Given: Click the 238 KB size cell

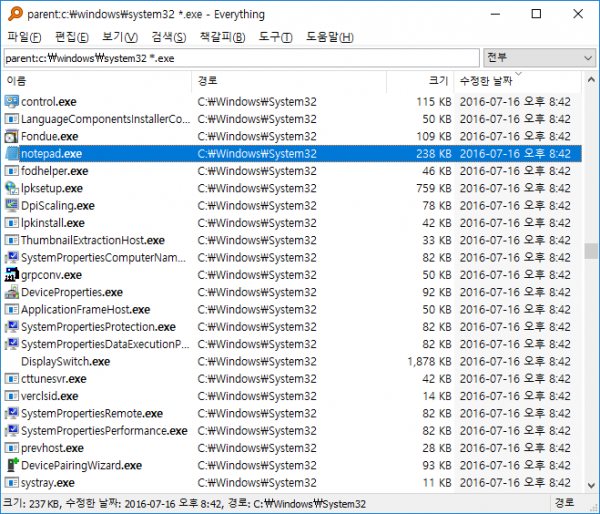Looking at the screenshot, I should [434, 154].
